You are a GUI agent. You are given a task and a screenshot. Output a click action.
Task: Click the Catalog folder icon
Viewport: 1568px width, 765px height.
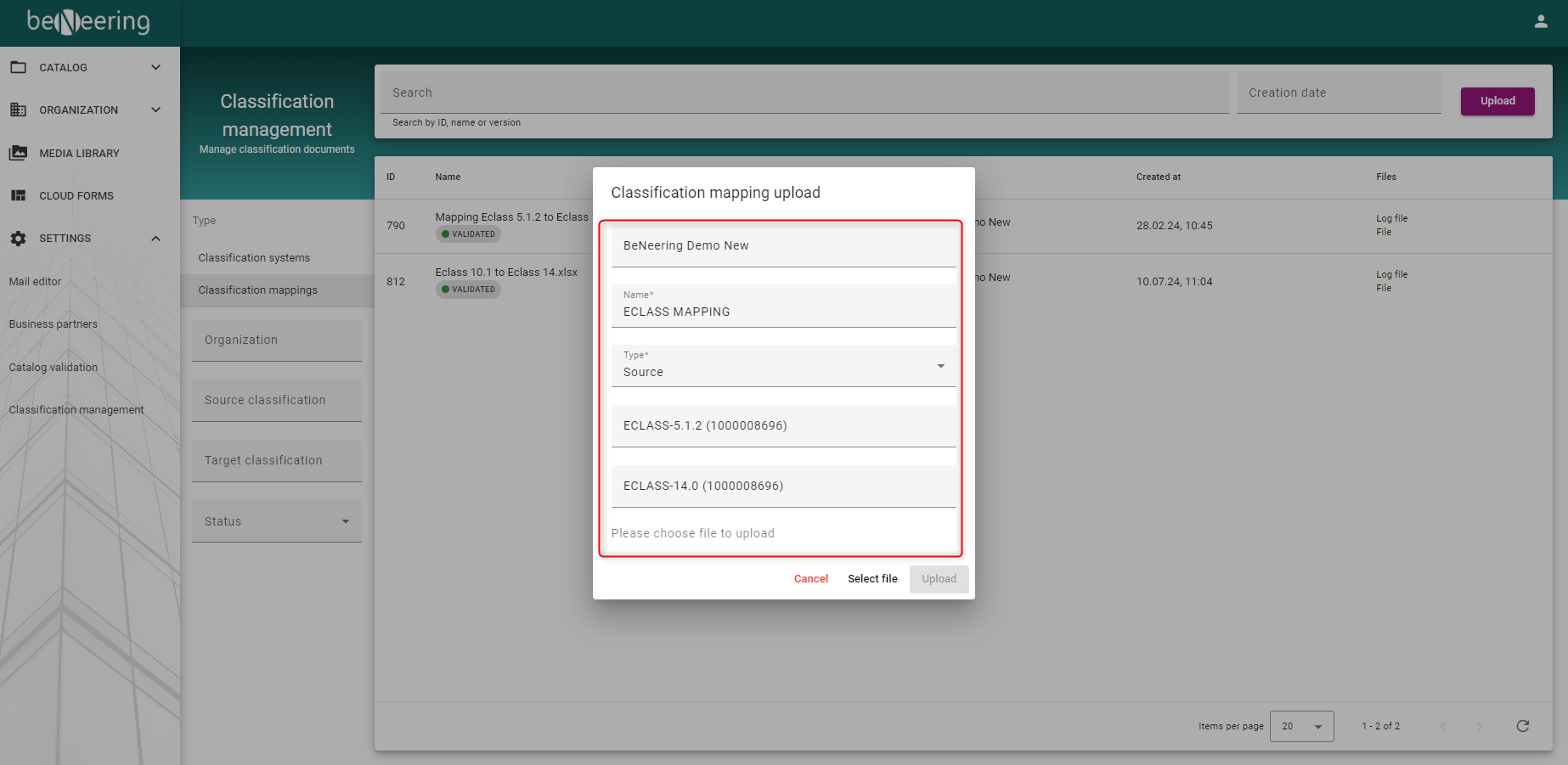click(18, 67)
